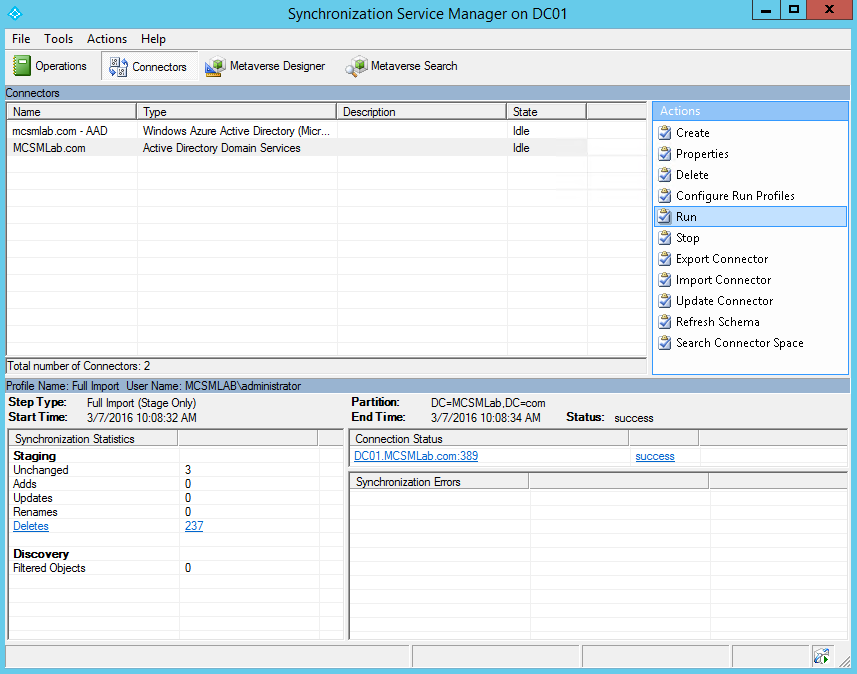Click the Configure Run Profiles icon
This screenshot has width=857, height=674.
pos(665,196)
